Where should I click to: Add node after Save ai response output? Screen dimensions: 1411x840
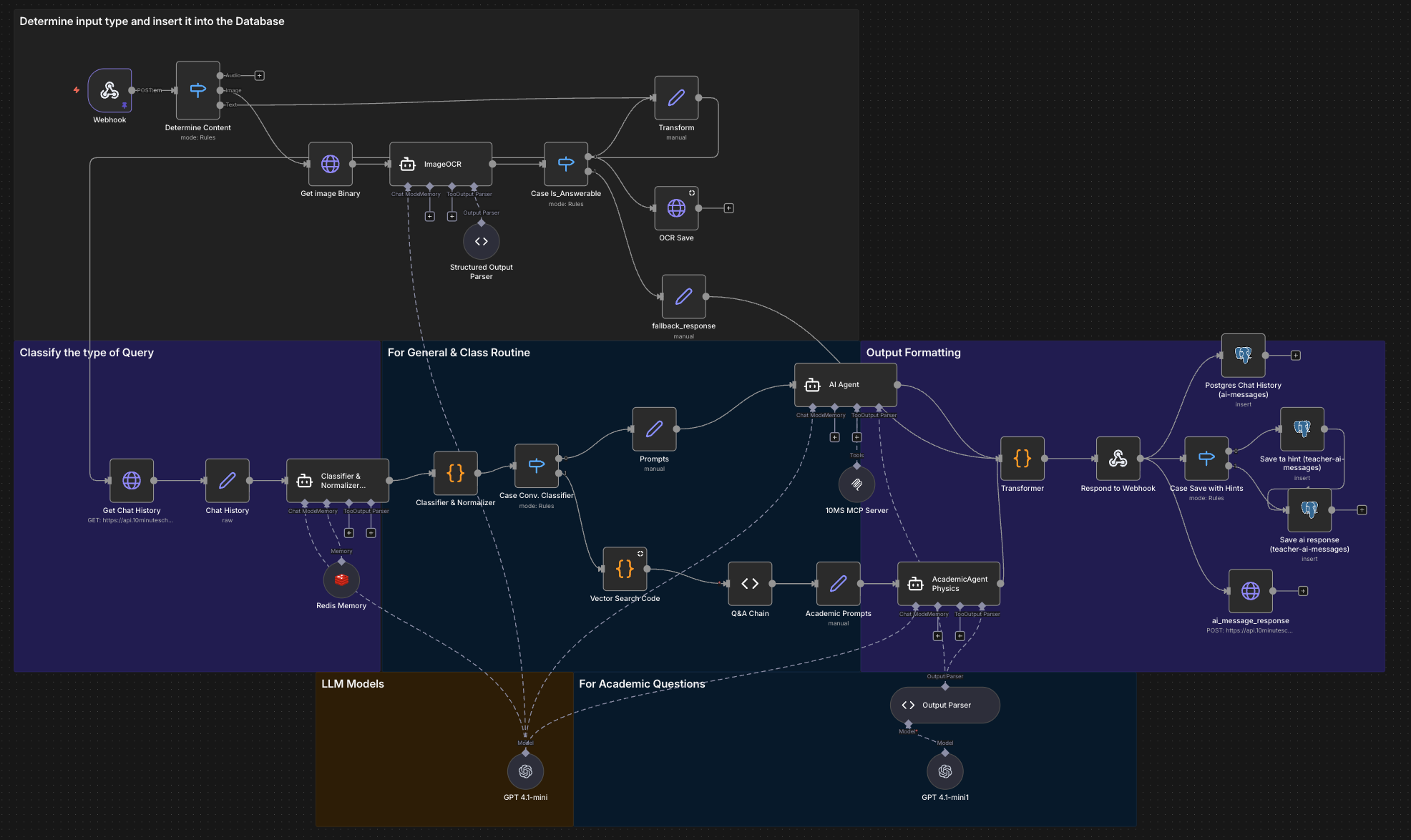click(1362, 510)
